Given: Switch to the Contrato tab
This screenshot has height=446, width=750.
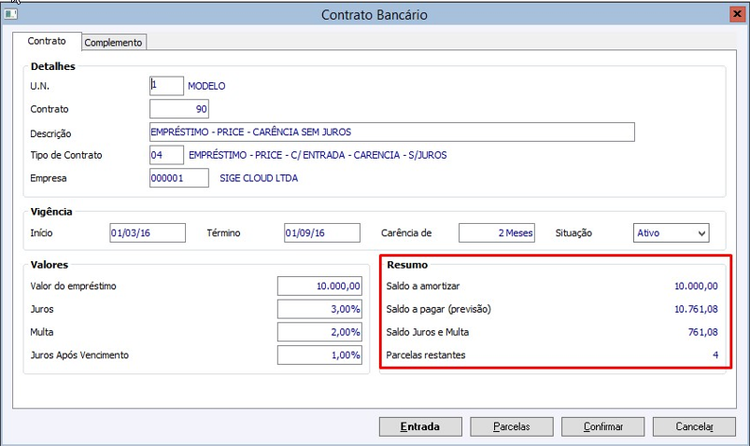Looking at the screenshot, I should [x=47, y=41].
